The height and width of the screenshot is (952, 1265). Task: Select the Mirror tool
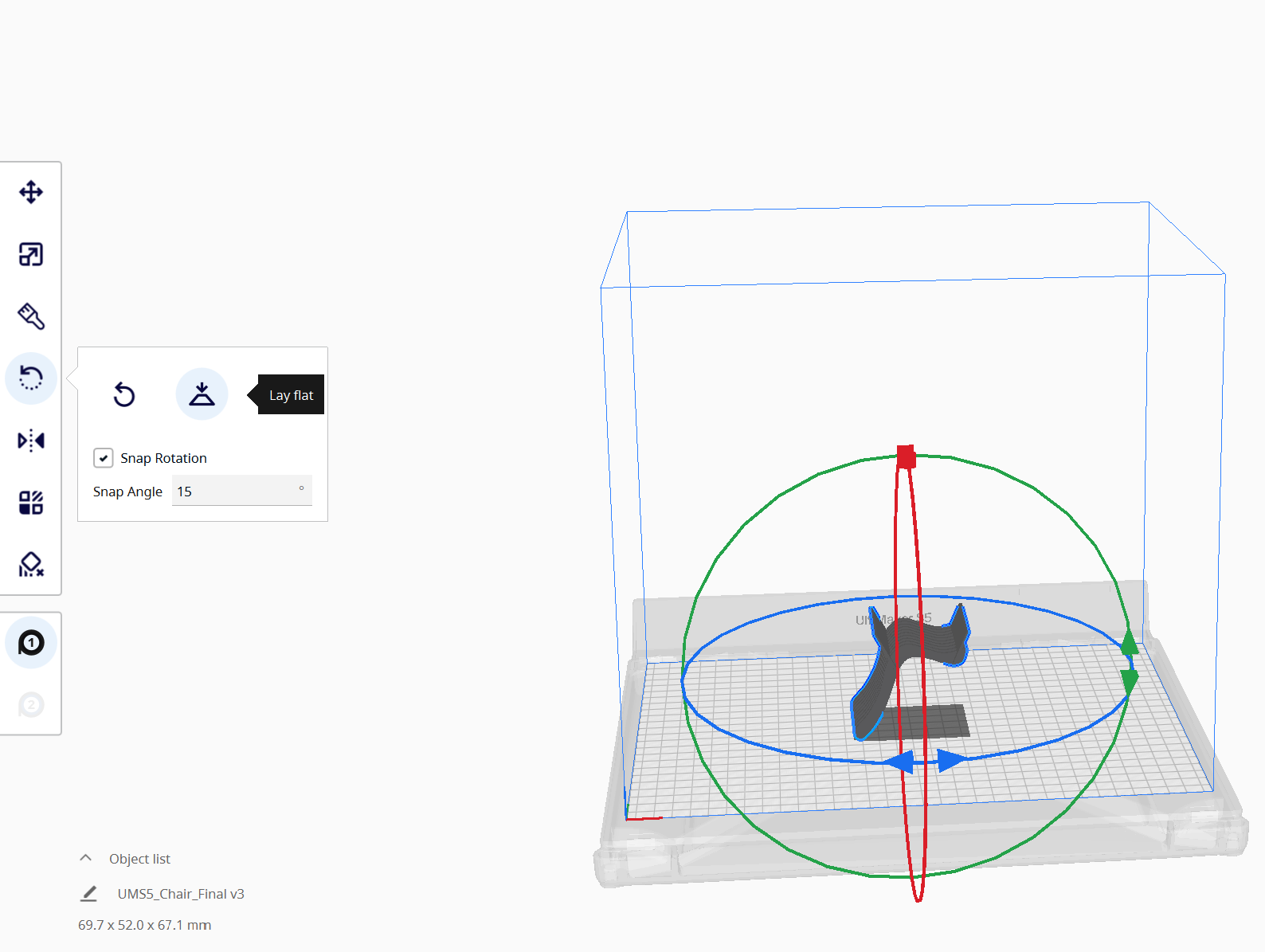click(31, 441)
